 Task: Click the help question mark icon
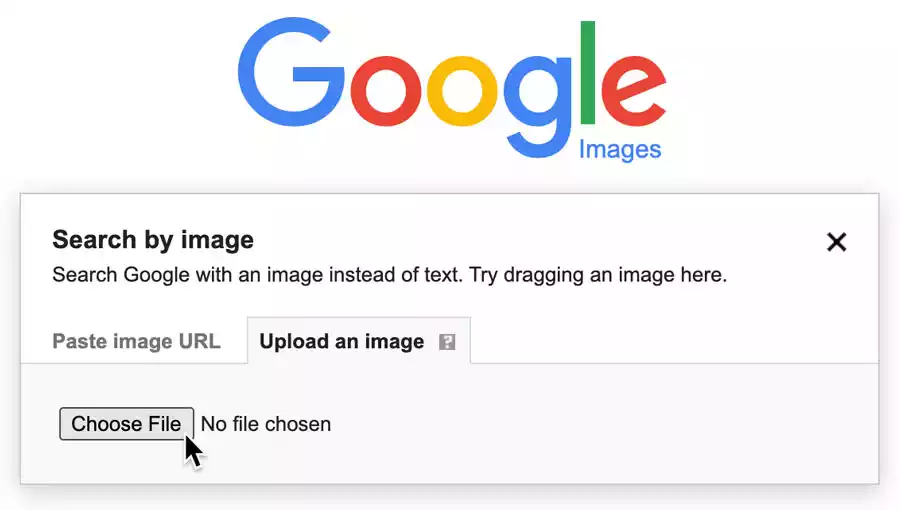(x=447, y=342)
